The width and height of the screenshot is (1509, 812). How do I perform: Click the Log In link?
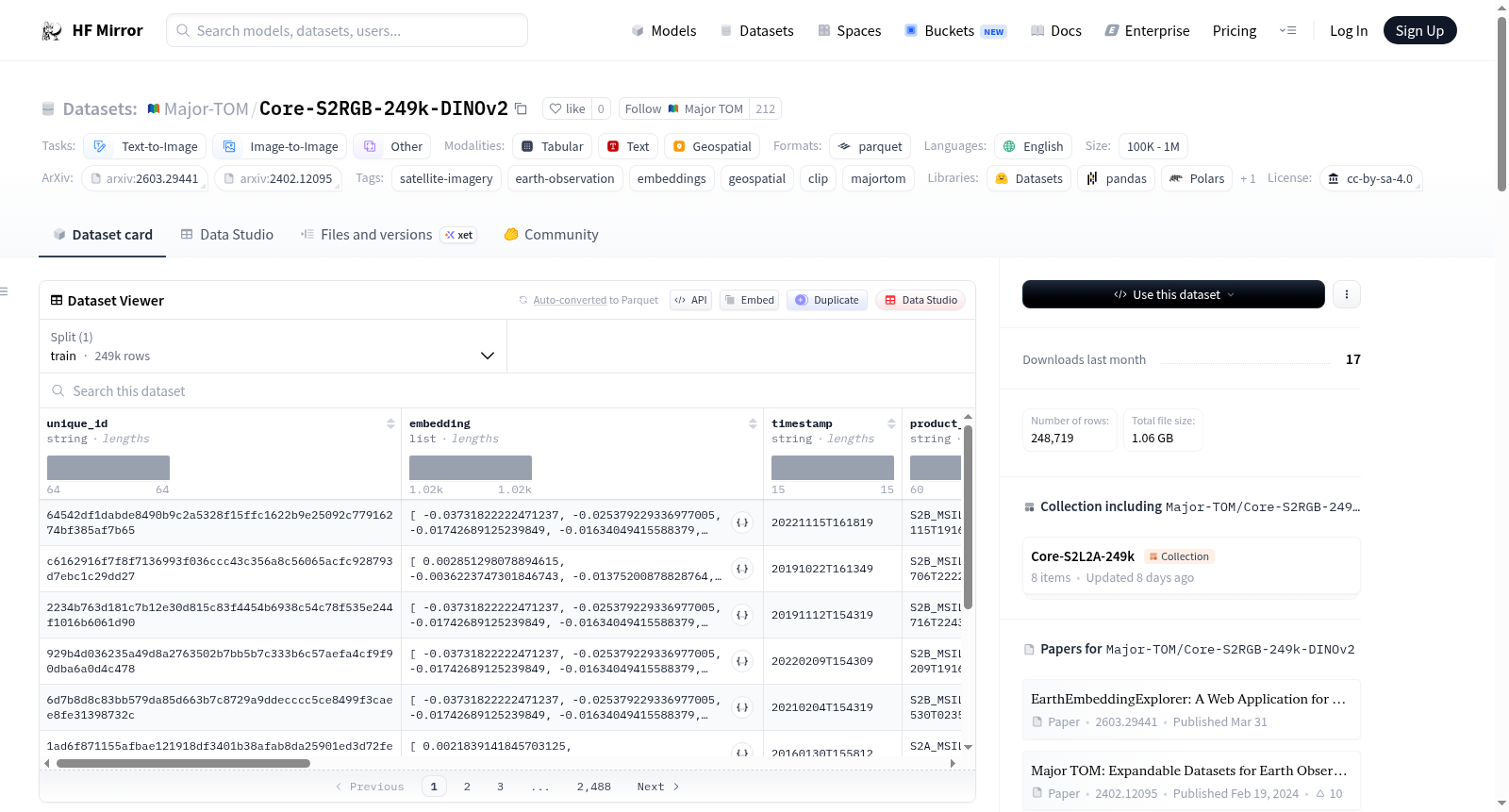[x=1349, y=31]
